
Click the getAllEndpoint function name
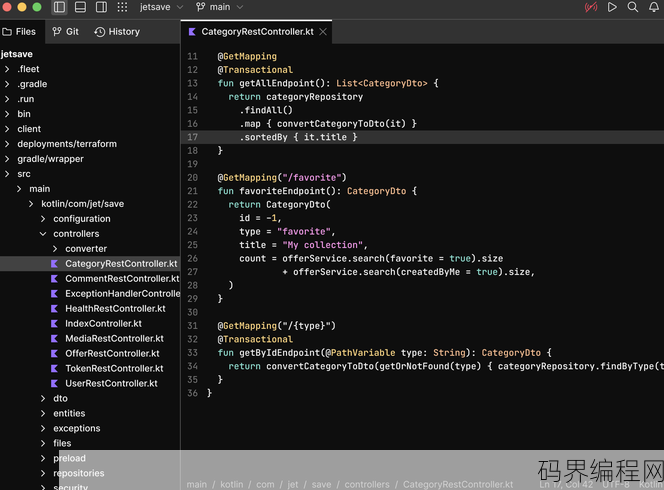tap(277, 83)
